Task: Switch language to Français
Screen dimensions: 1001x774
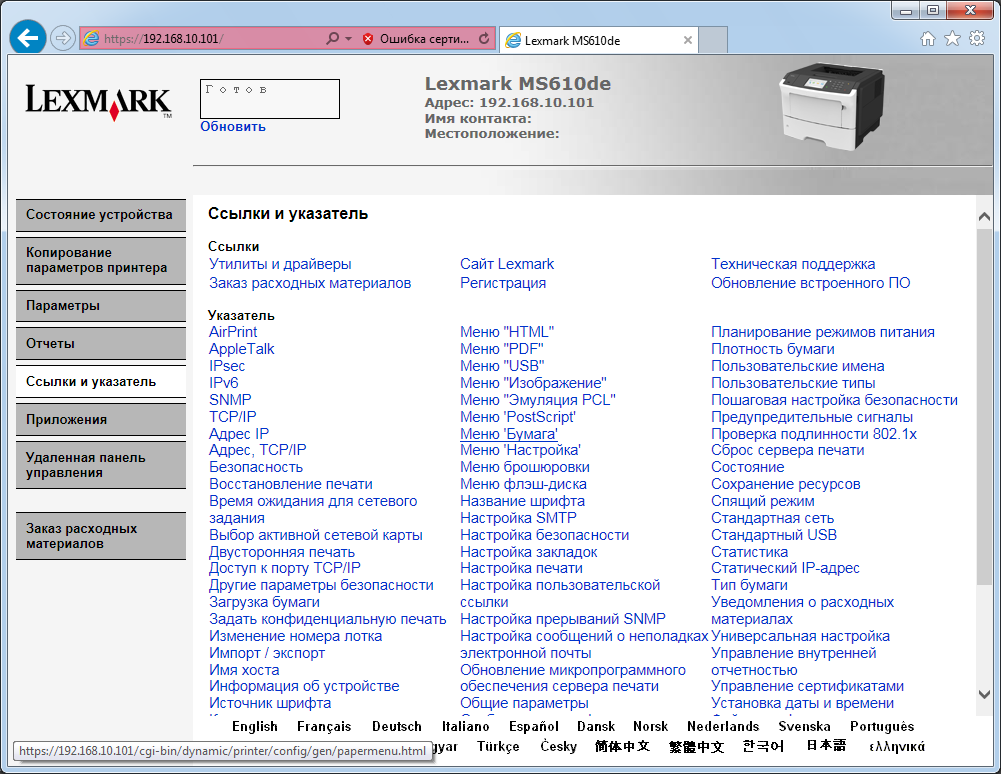Action: tap(324, 726)
